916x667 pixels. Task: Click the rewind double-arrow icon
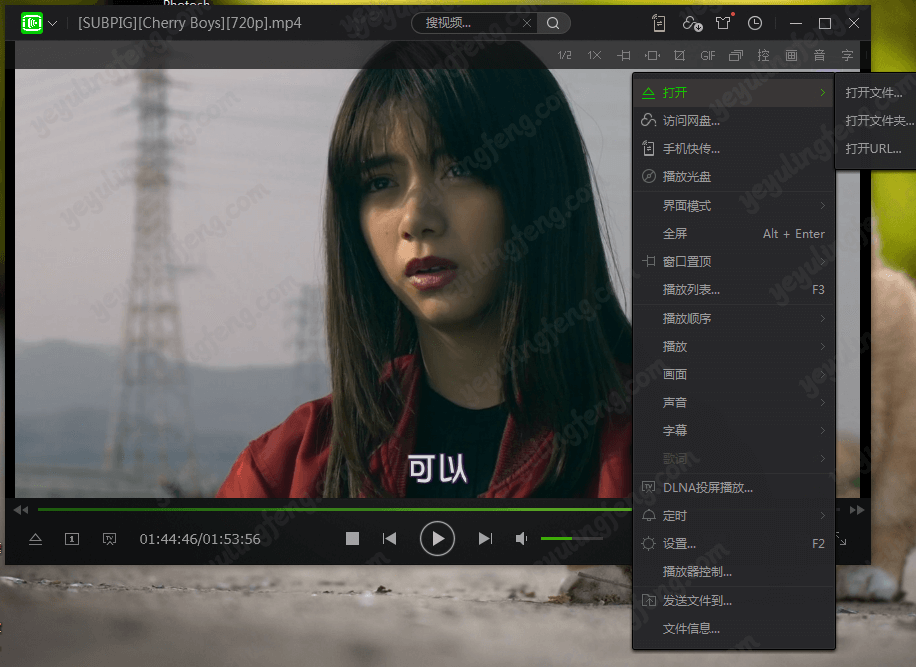[x=21, y=510]
